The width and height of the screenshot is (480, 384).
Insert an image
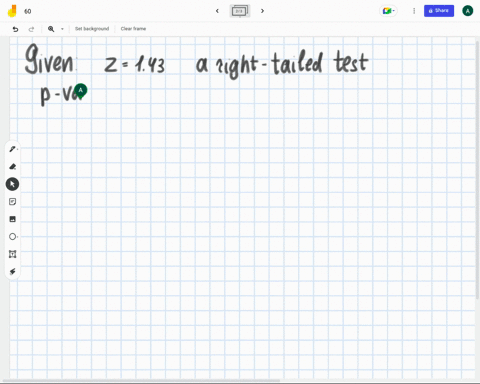click(12, 219)
